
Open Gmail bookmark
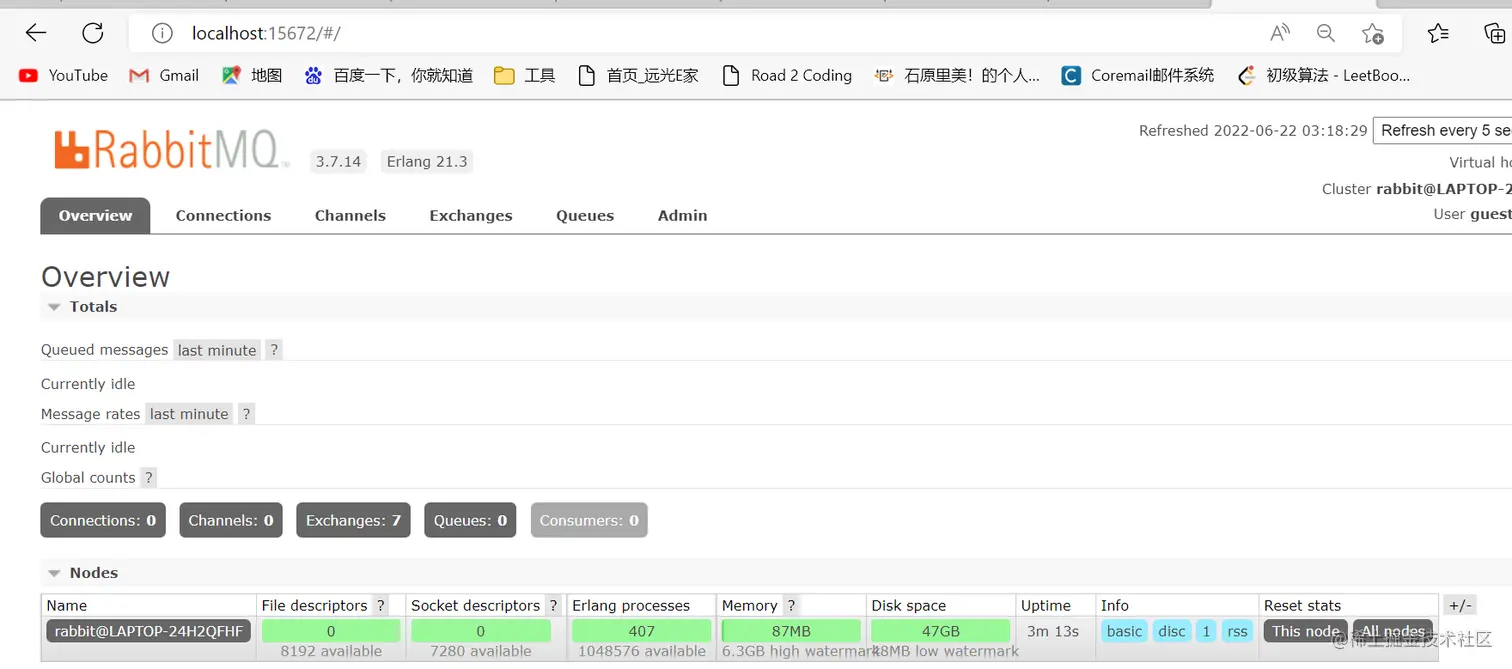[165, 75]
